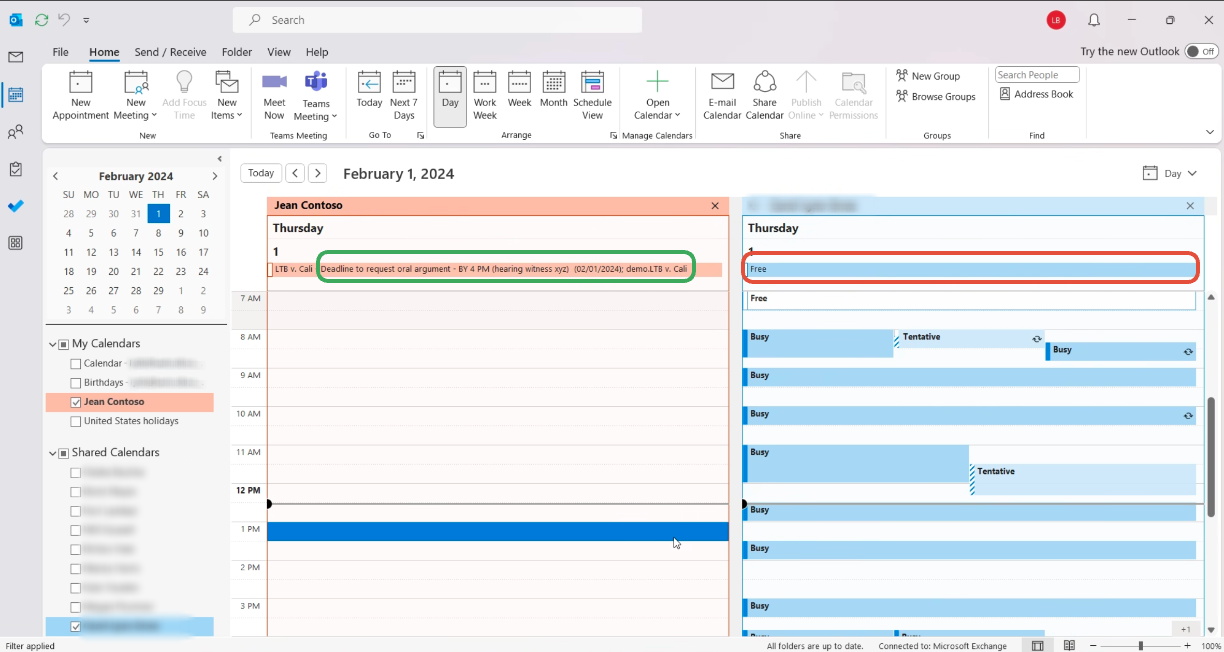This screenshot has width=1224, height=652.
Task: Click the notifications bell icon
Action: pos(1094,20)
